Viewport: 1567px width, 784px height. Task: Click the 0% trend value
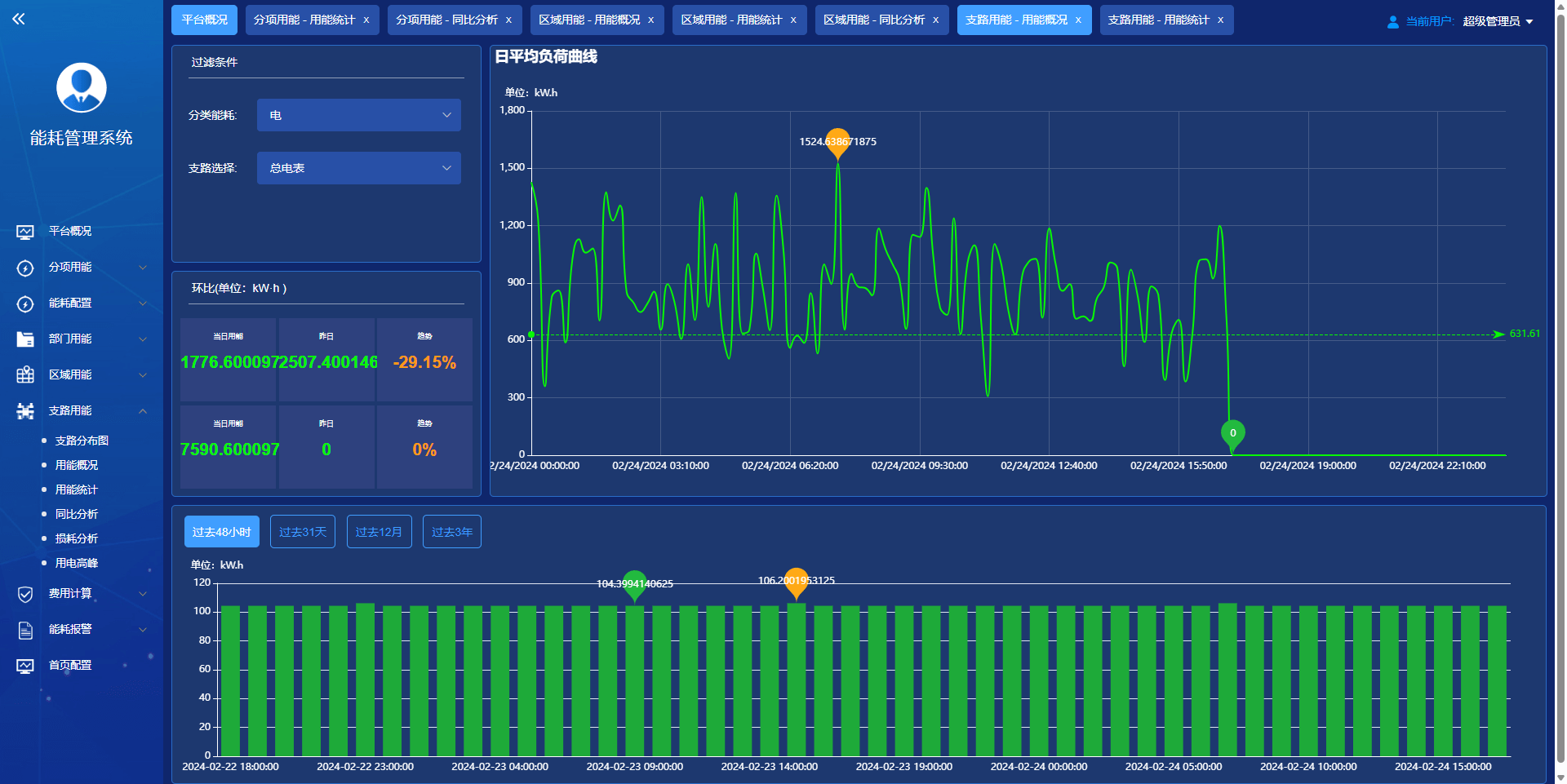(424, 450)
